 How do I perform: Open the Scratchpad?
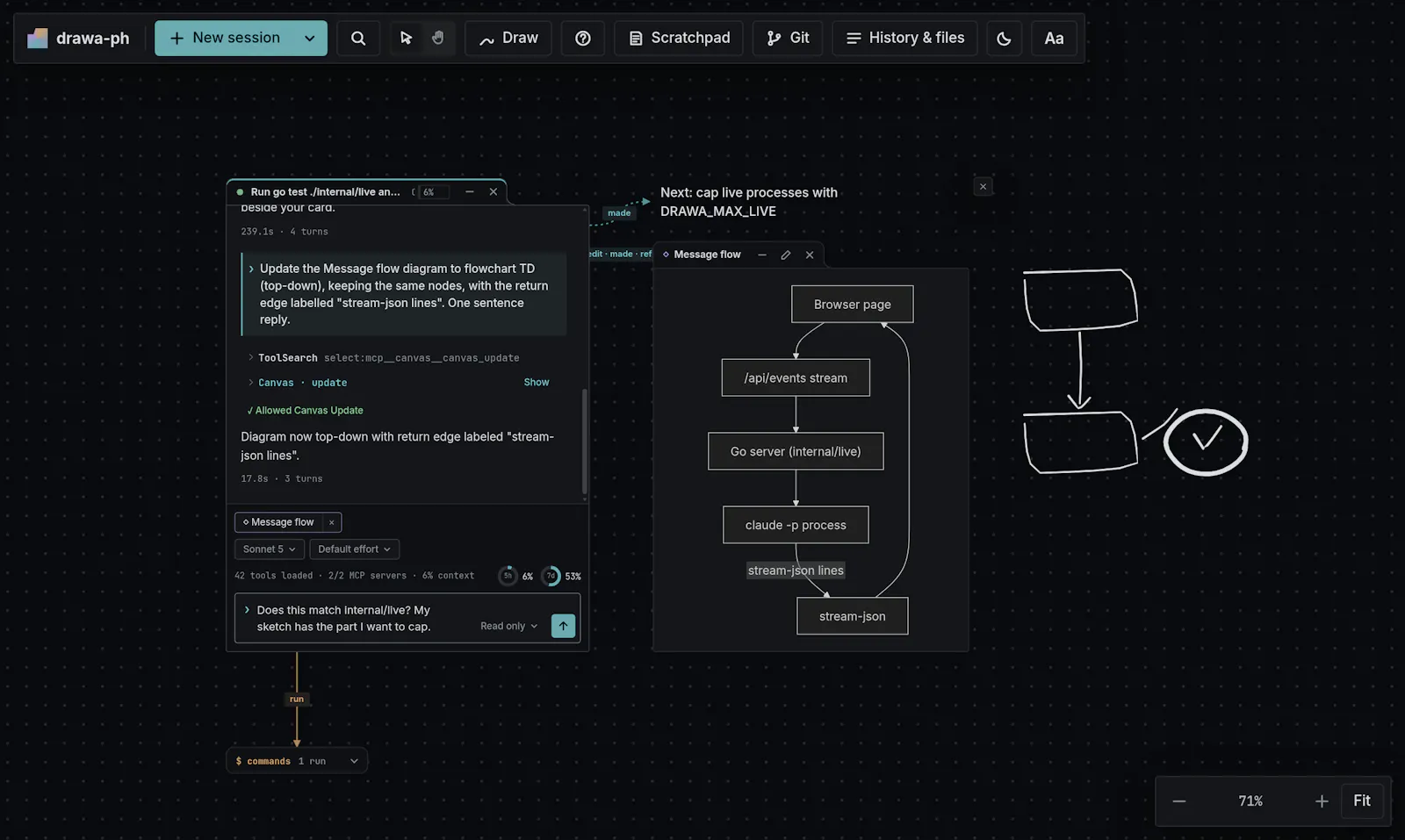[x=680, y=38]
